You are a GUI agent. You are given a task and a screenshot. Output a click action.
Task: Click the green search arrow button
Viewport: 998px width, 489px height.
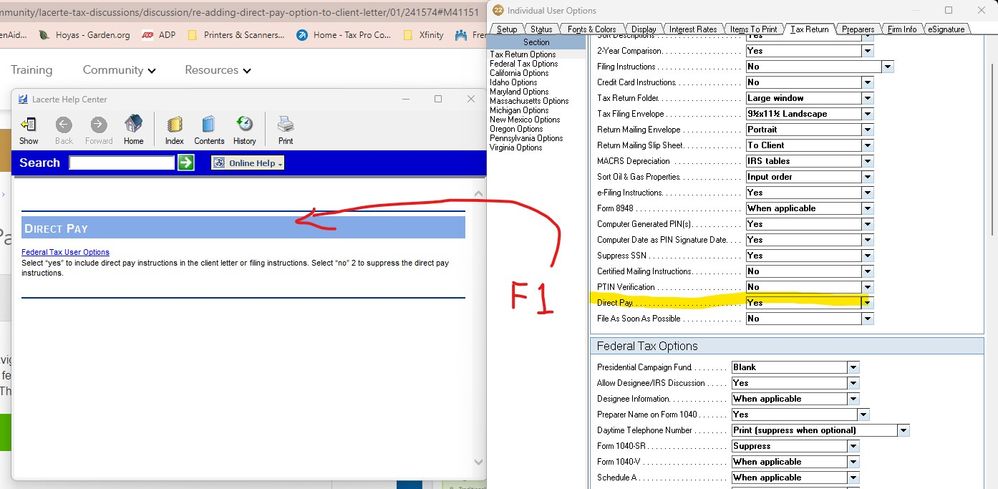coord(186,163)
